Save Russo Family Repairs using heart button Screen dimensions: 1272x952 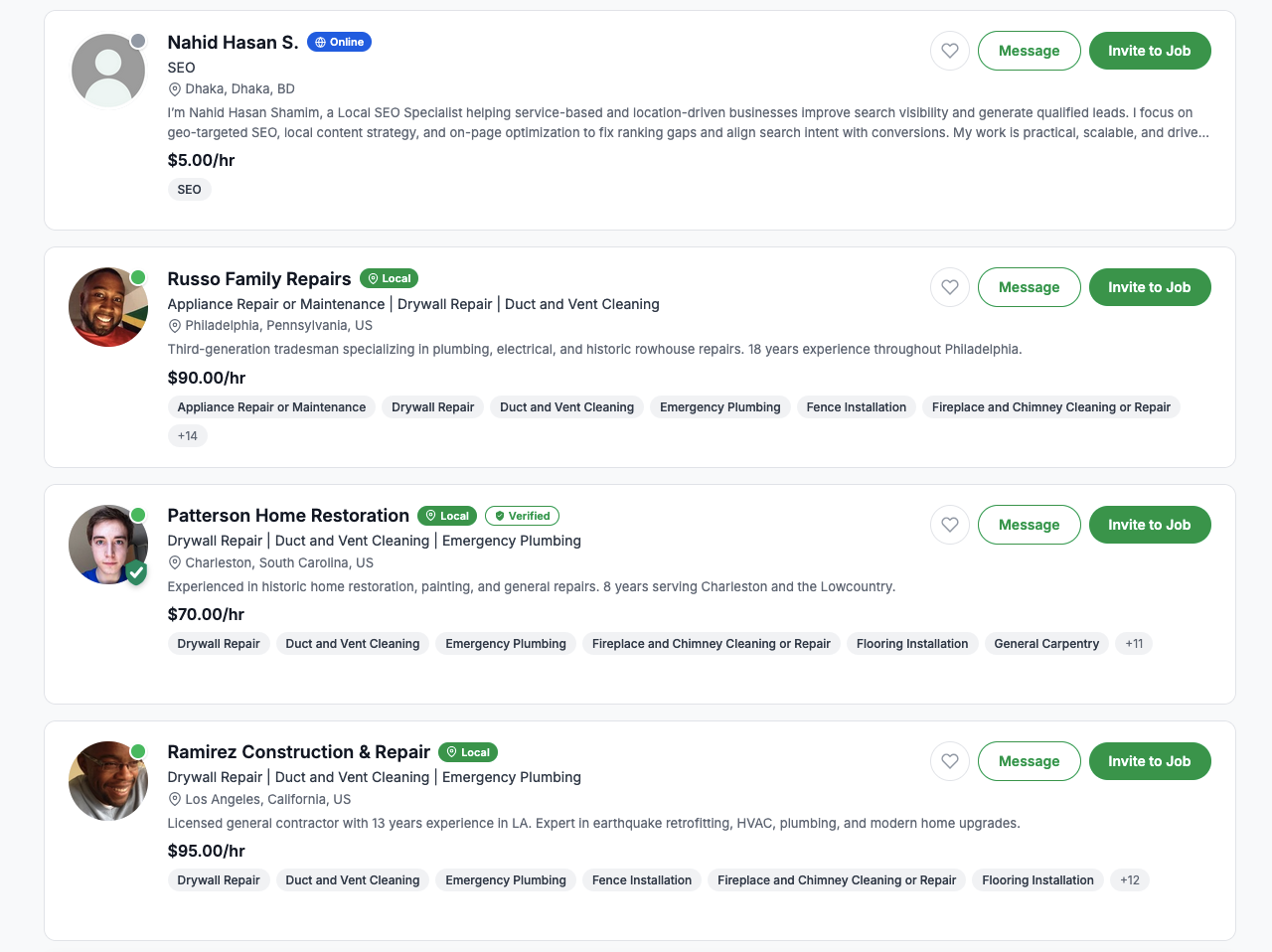[x=950, y=287]
